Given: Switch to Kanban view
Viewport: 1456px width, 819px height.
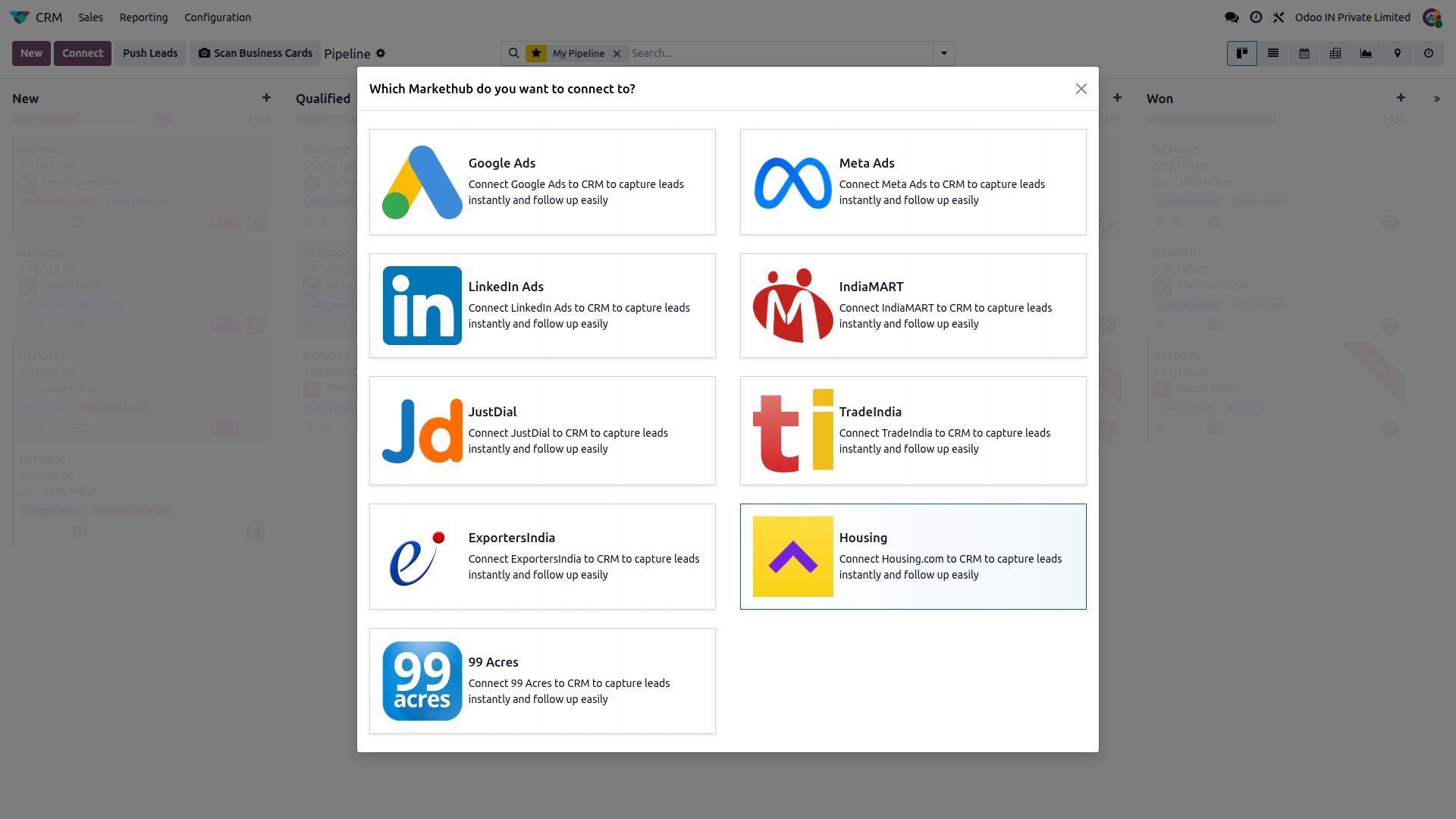Looking at the screenshot, I should click(1242, 53).
